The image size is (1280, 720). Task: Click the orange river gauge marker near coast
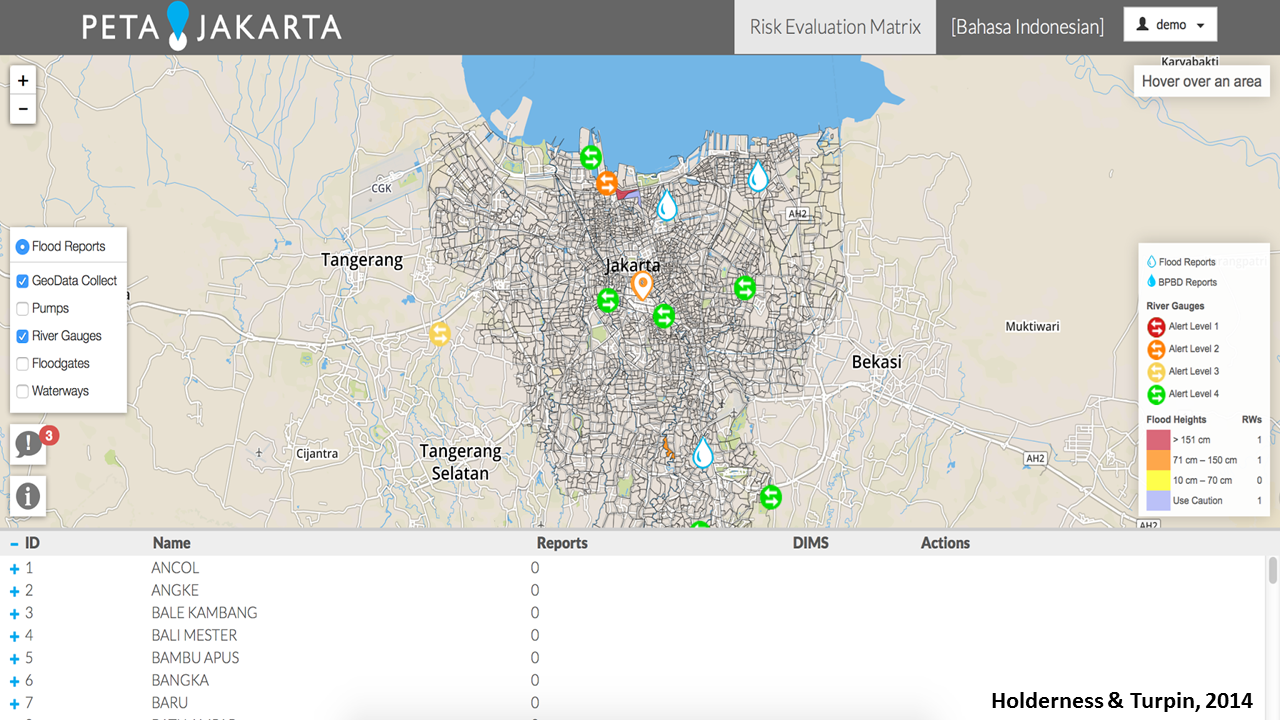[x=607, y=183]
